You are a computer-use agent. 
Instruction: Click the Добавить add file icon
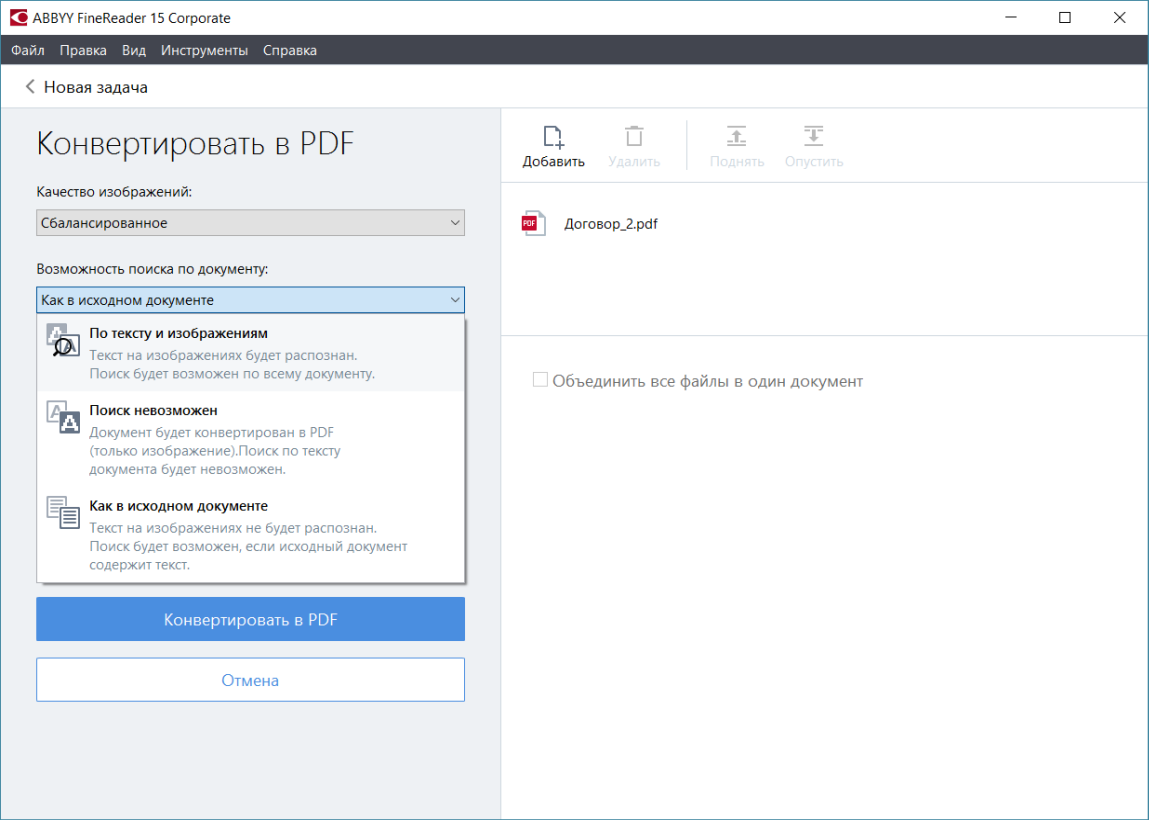[x=553, y=137]
